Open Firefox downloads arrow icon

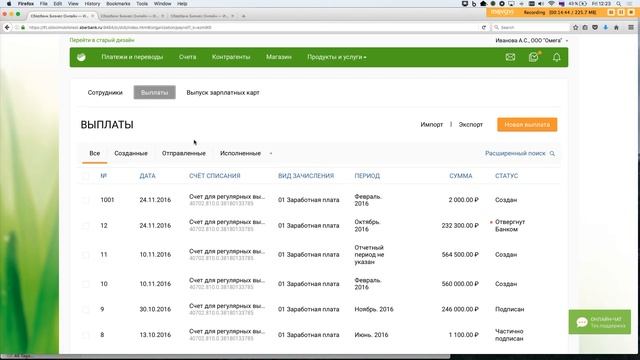(x=606, y=27)
